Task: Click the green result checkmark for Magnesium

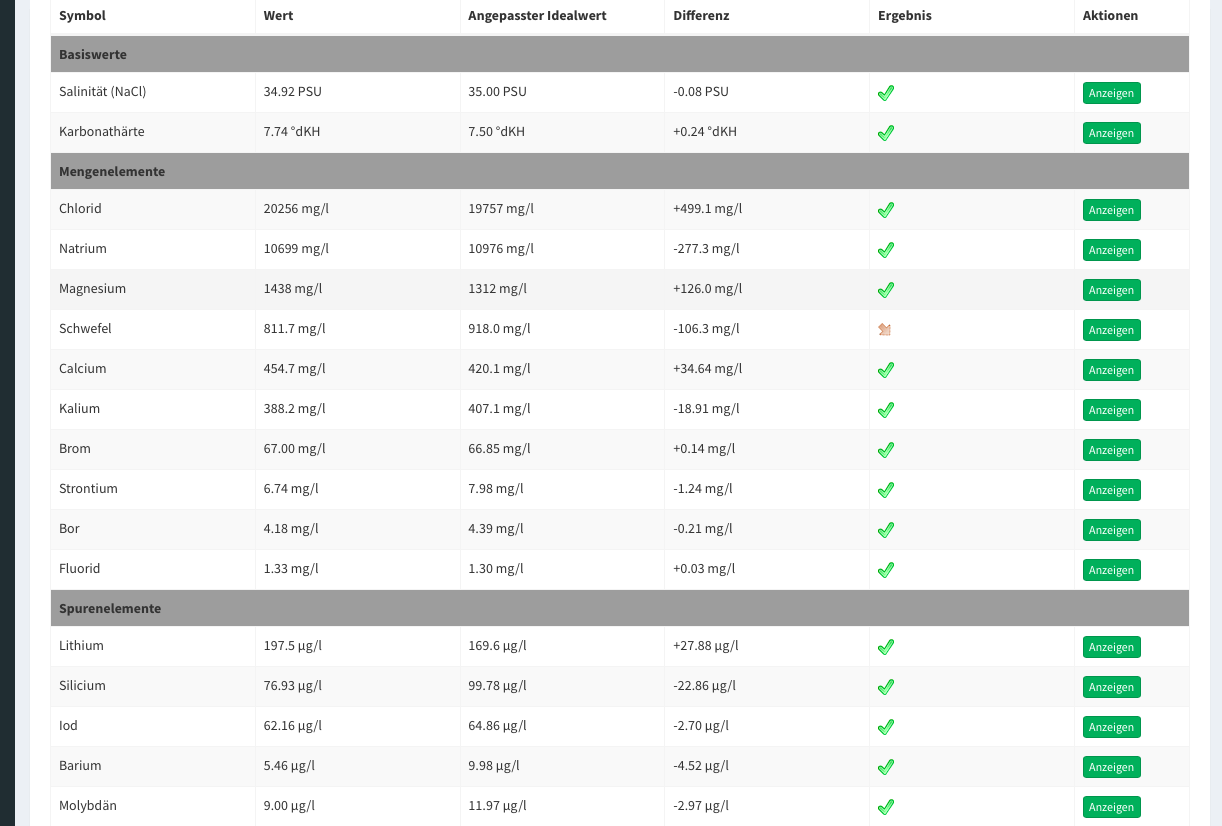Action: [x=885, y=290]
